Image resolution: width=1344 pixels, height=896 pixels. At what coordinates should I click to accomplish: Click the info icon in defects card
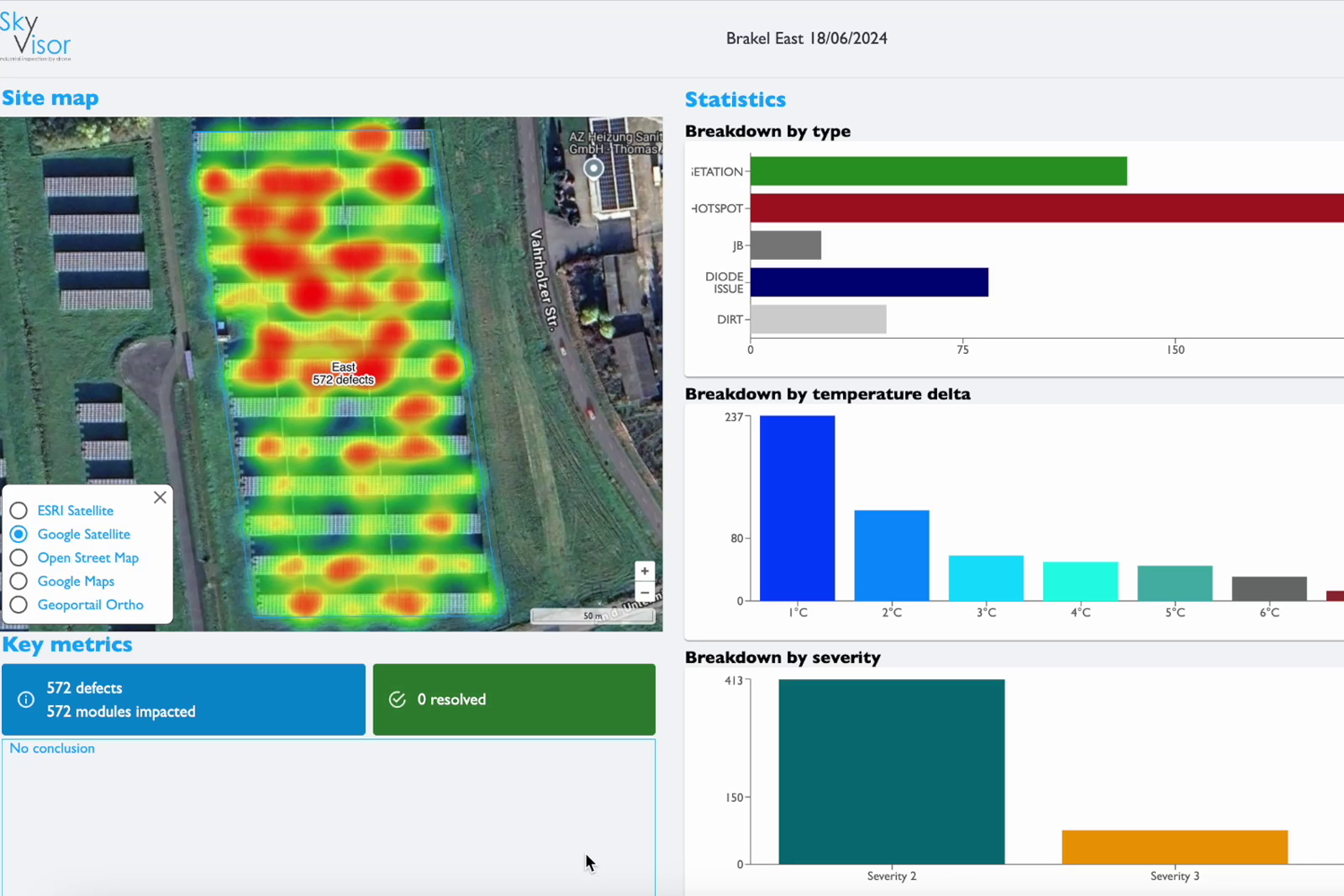[x=26, y=700]
